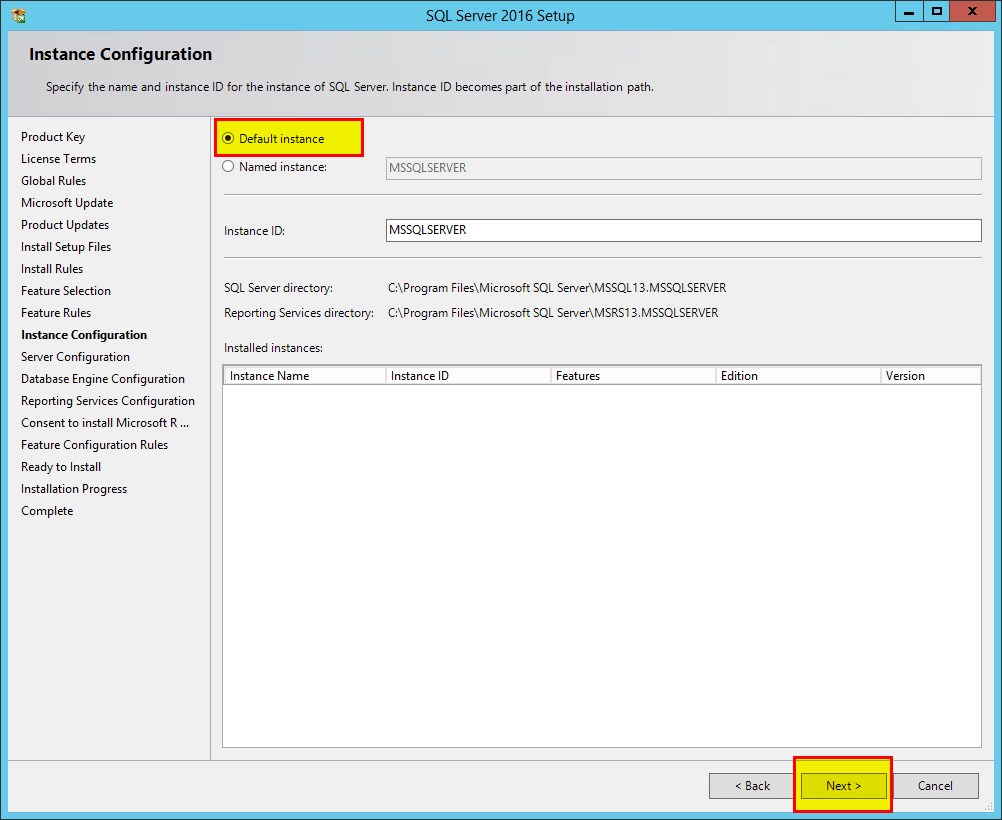Select the Default instance radio button
This screenshot has width=1002, height=820.
(228, 137)
